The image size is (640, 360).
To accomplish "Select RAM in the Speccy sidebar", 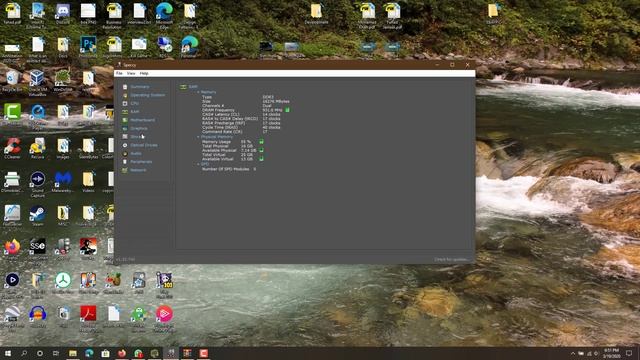I will point(135,112).
